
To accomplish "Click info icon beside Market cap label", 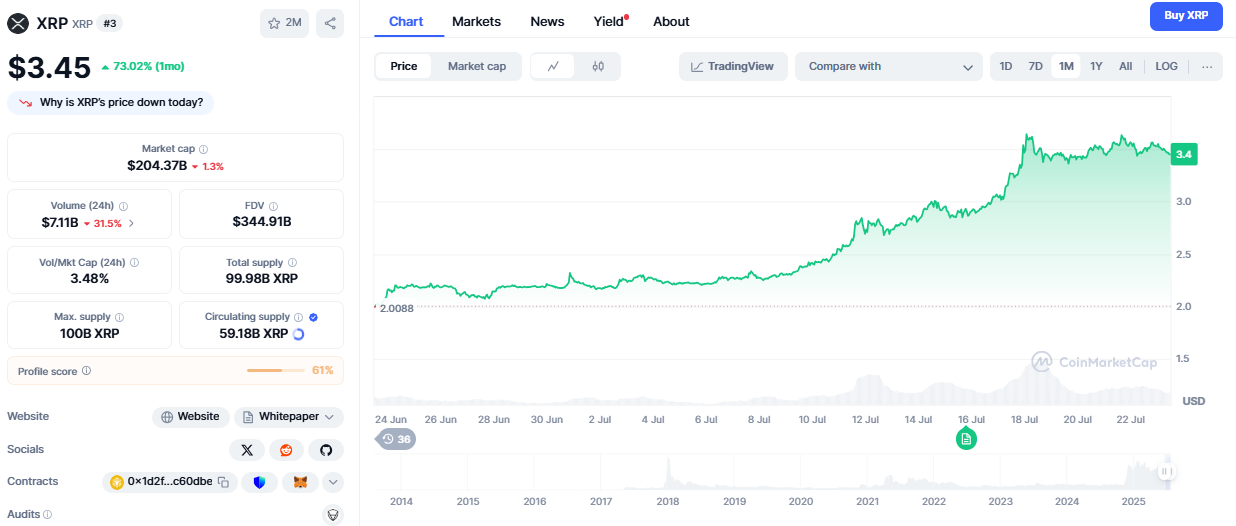I will (204, 149).
